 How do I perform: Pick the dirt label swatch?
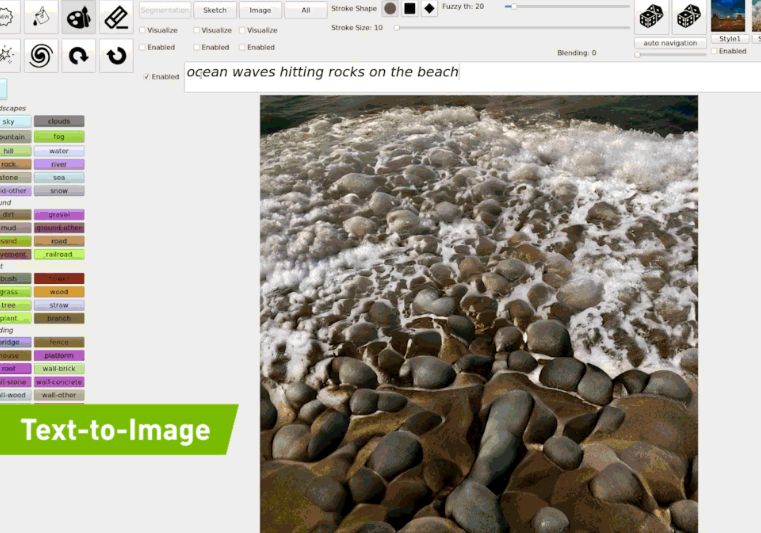tap(15, 215)
